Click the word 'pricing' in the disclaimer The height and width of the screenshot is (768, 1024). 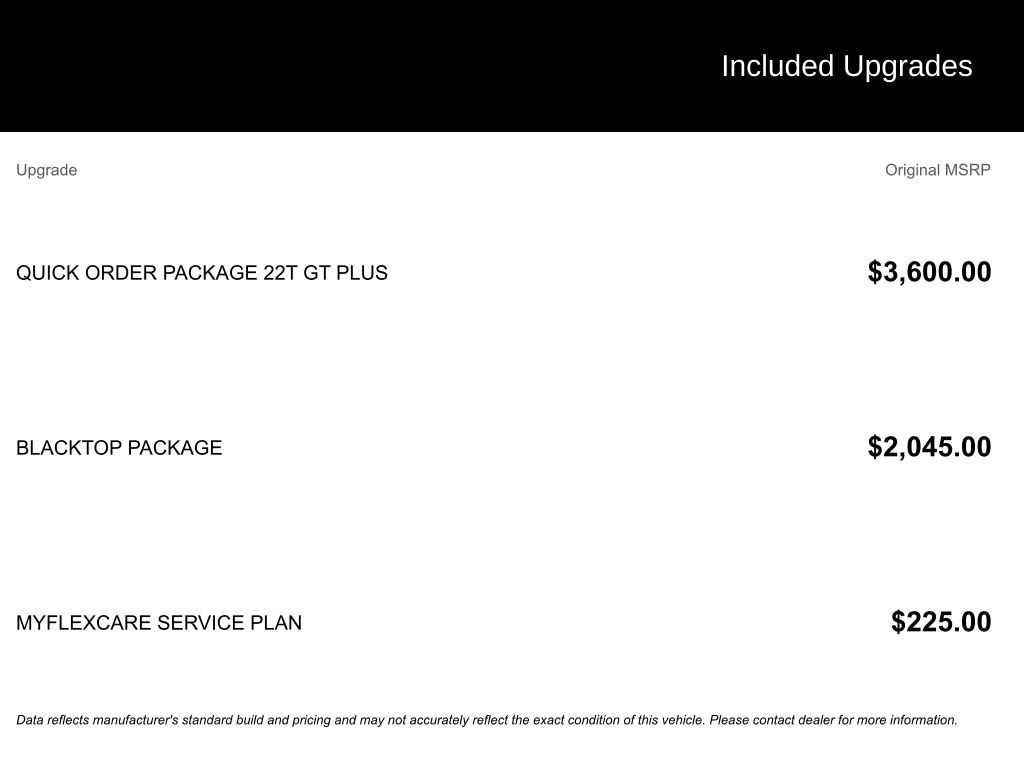pyautogui.click(x=312, y=720)
